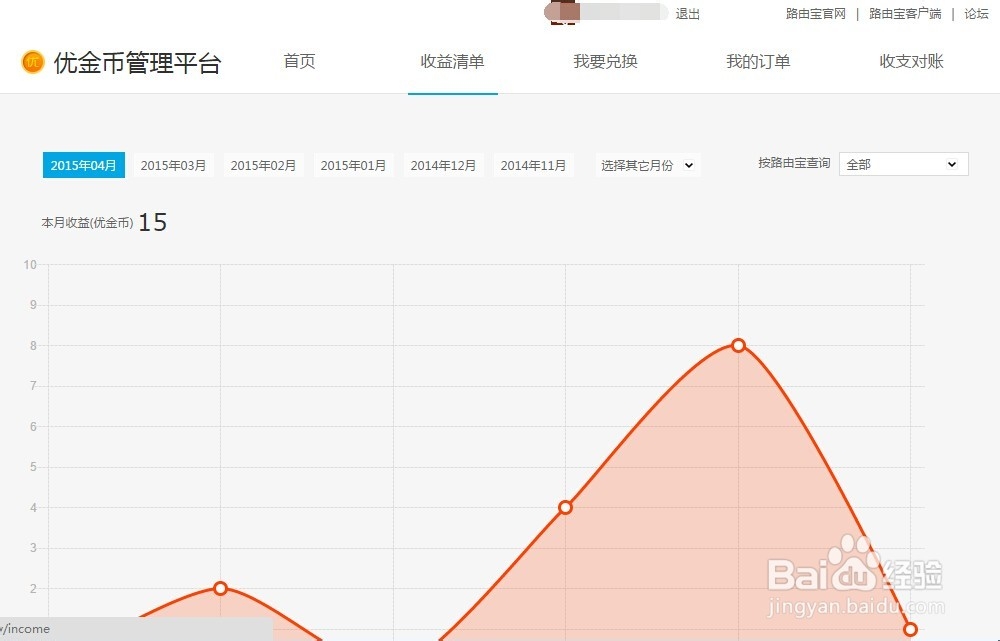Open the 首页 navigation tab
This screenshot has height=641, width=1000.
point(299,61)
